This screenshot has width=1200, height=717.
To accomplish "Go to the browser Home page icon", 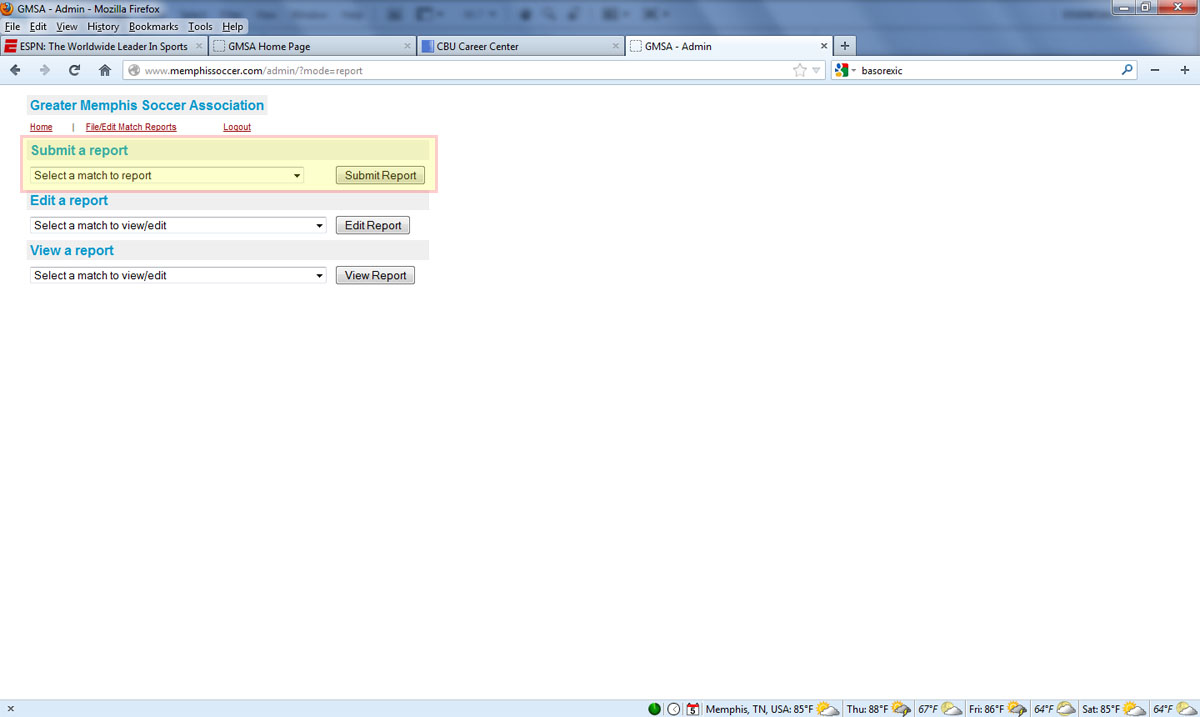I will tap(104, 70).
